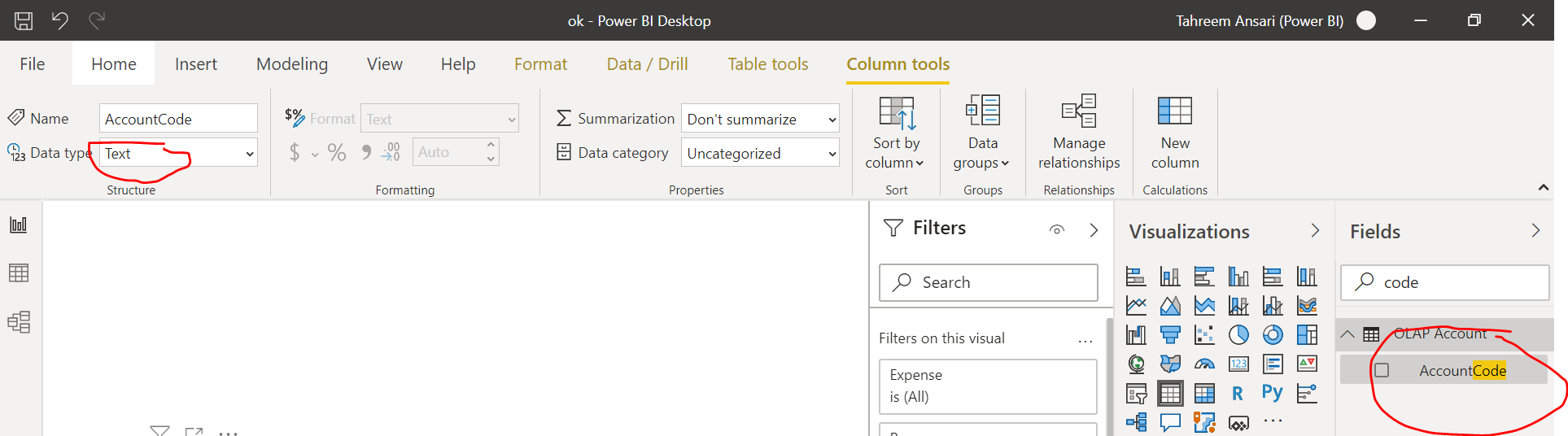Toggle filter pane visibility eye icon
This screenshot has width=1568, height=436.
click(1057, 229)
